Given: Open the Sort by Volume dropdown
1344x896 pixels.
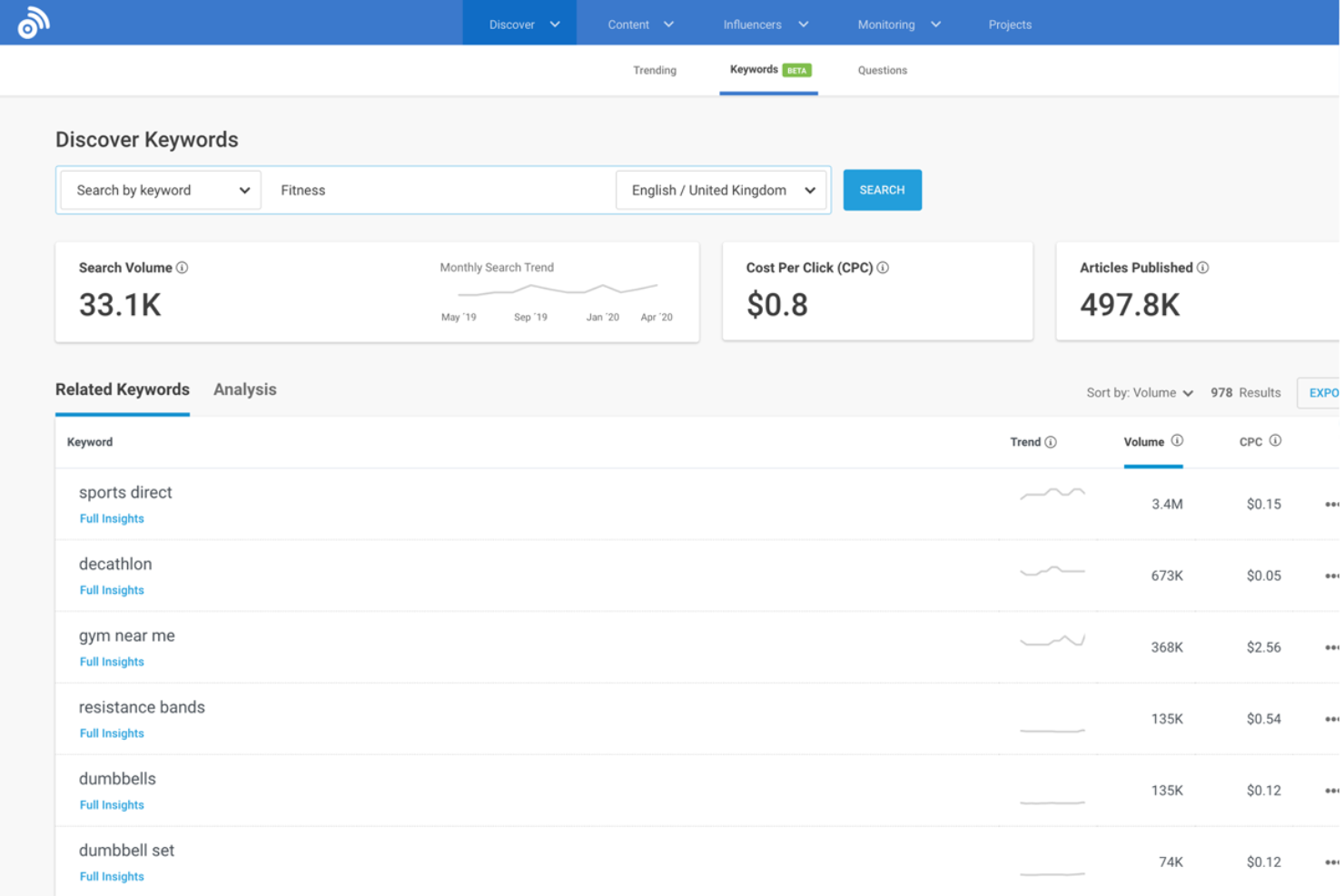Looking at the screenshot, I should [1140, 392].
